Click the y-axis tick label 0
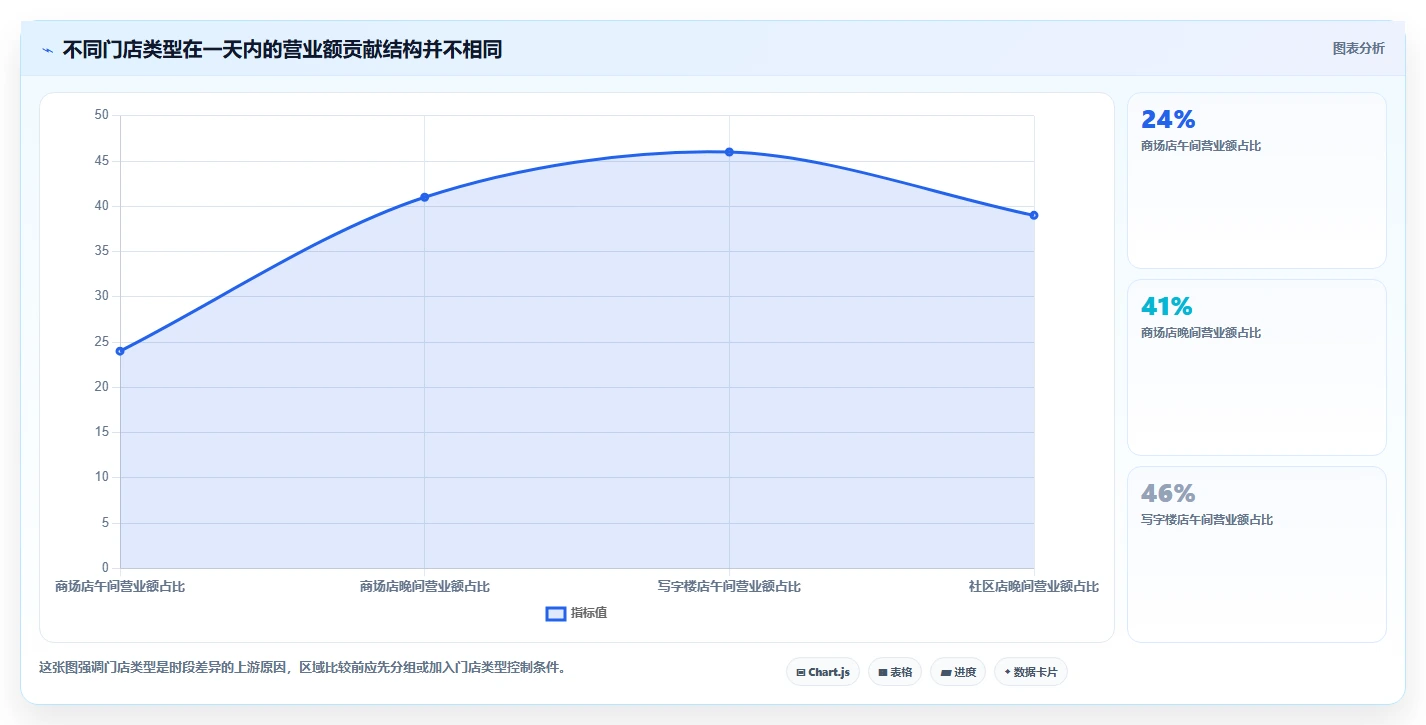This screenshot has height=725, width=1426. coord(105,568)
